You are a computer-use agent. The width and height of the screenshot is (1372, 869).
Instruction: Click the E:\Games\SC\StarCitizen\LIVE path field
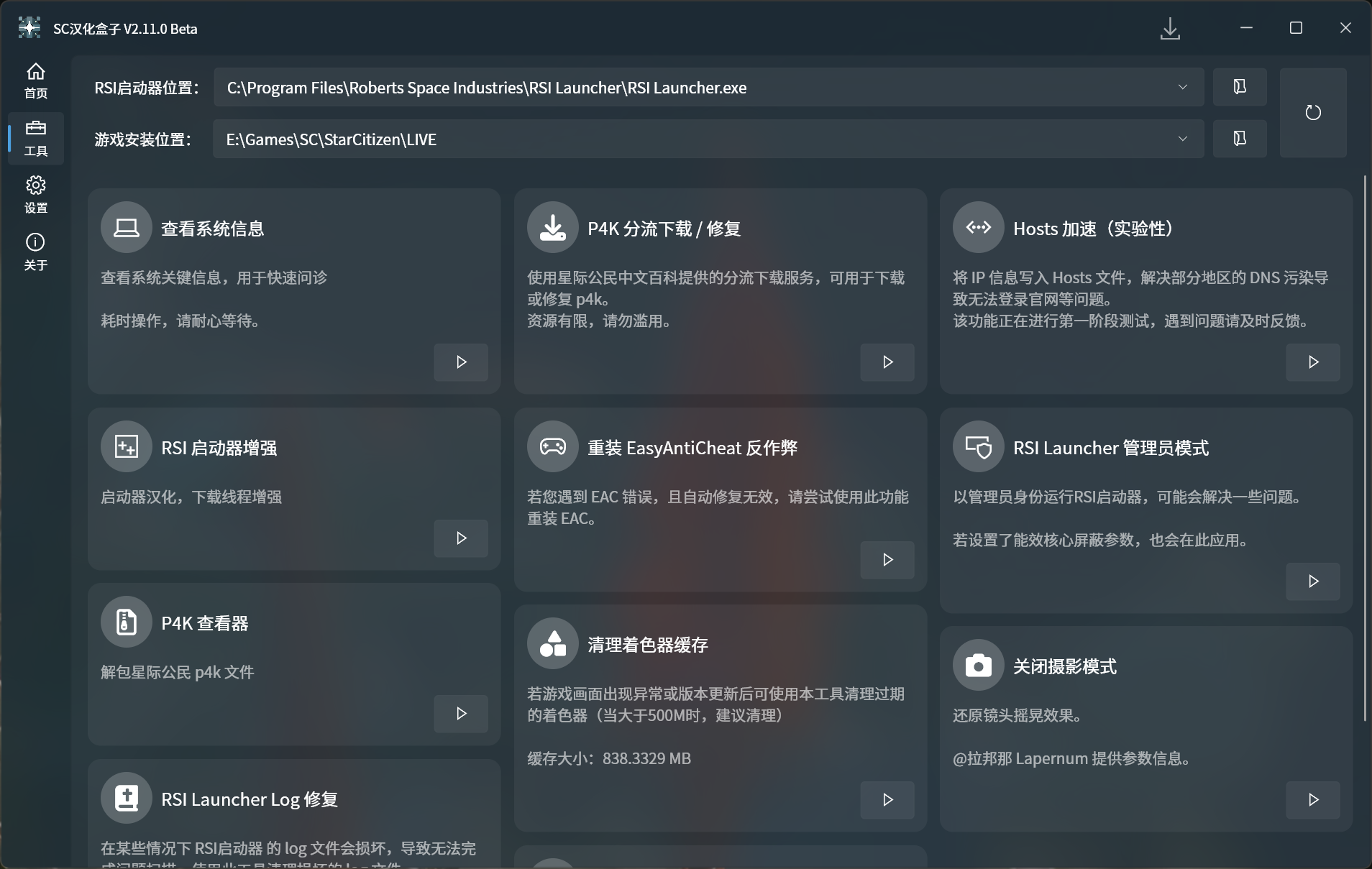[708, 139]
